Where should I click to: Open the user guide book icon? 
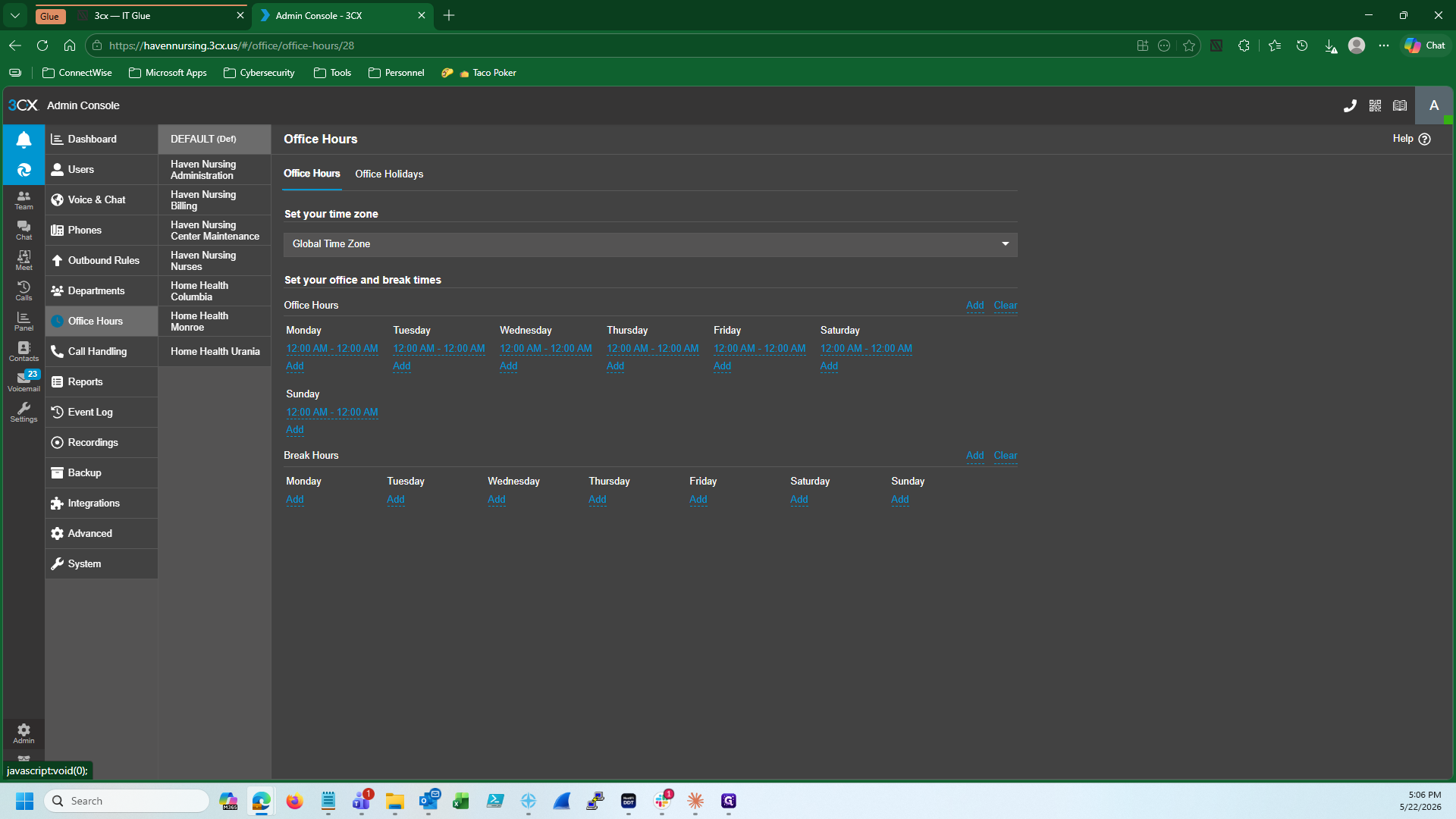tap(1400, 106)
